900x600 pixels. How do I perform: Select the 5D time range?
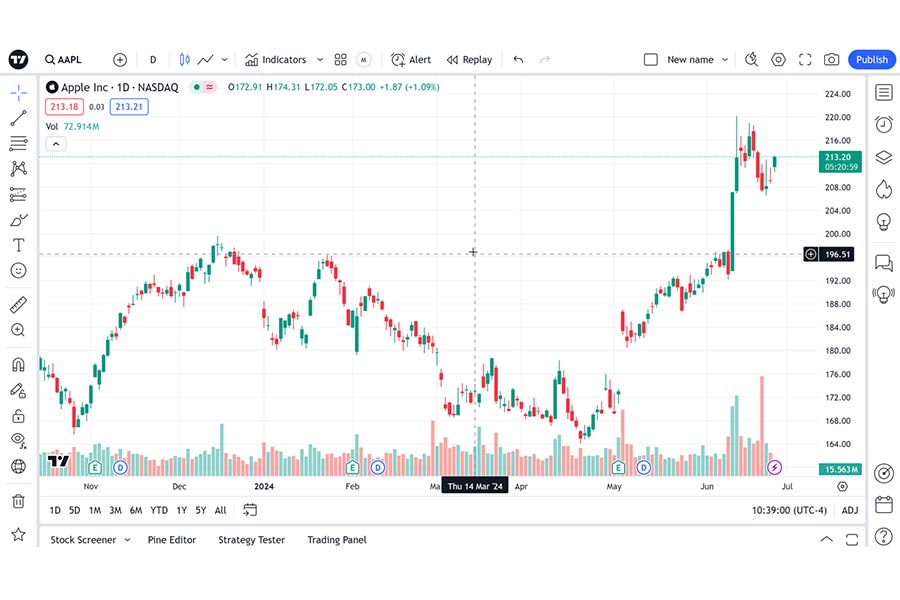click(x=75, y=510)
